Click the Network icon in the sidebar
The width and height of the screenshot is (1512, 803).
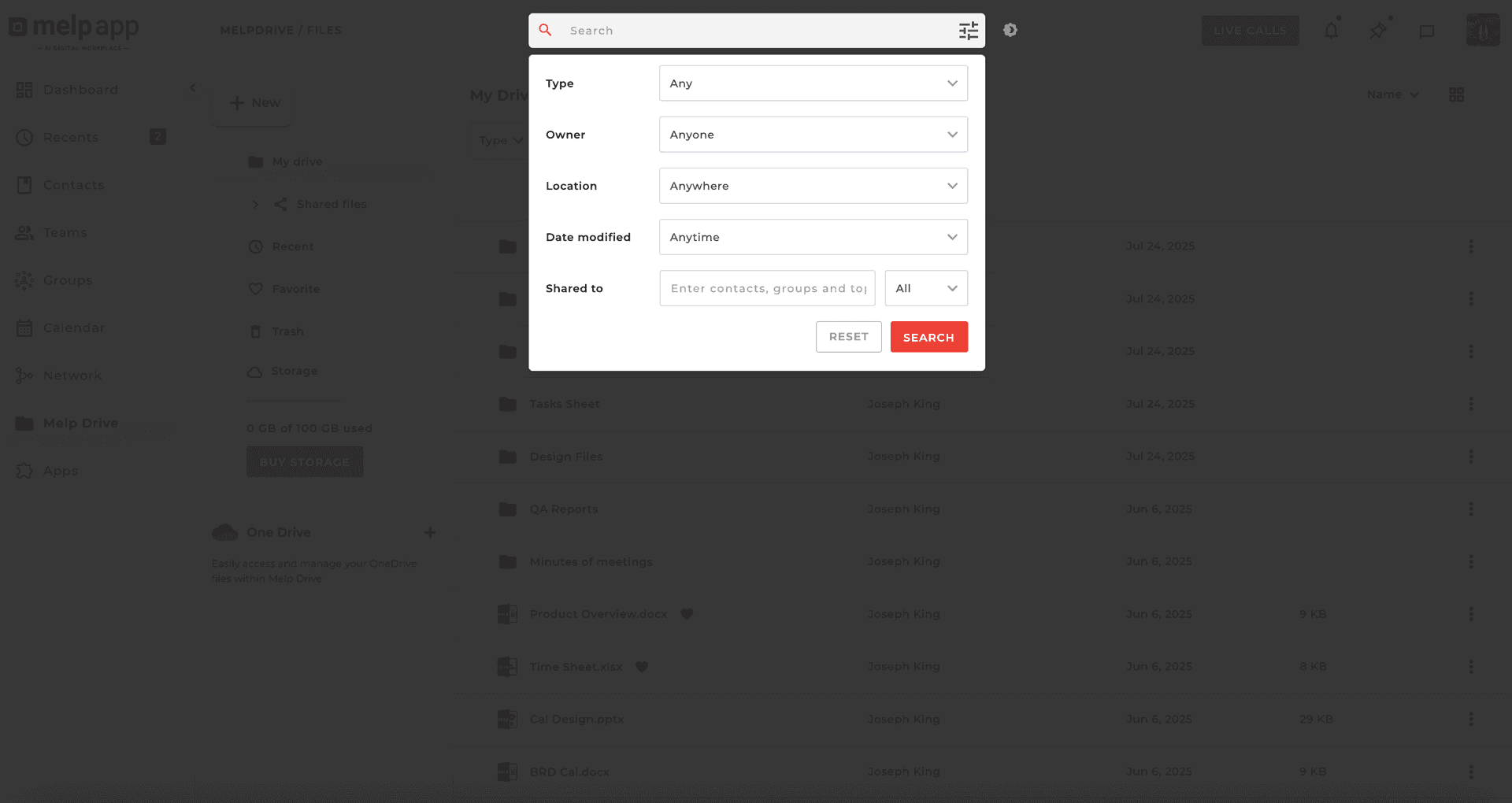24,376
